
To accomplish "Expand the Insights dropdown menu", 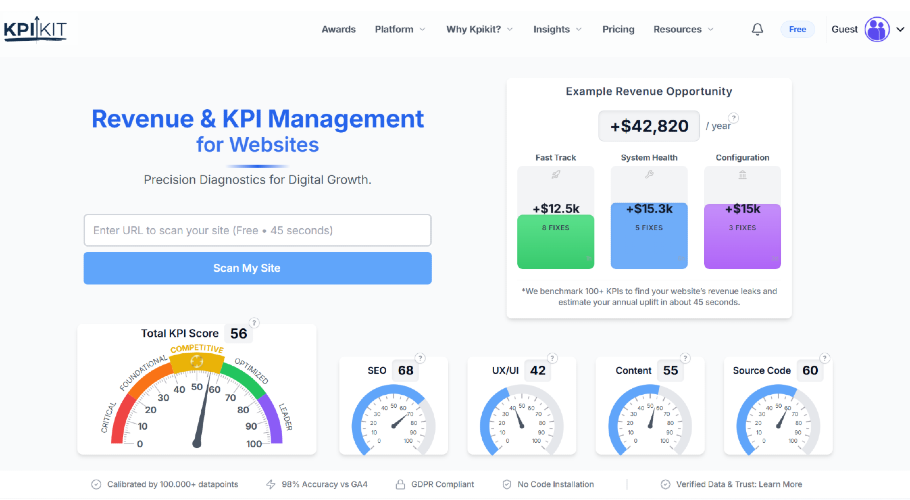I will (x=557, y=29).
